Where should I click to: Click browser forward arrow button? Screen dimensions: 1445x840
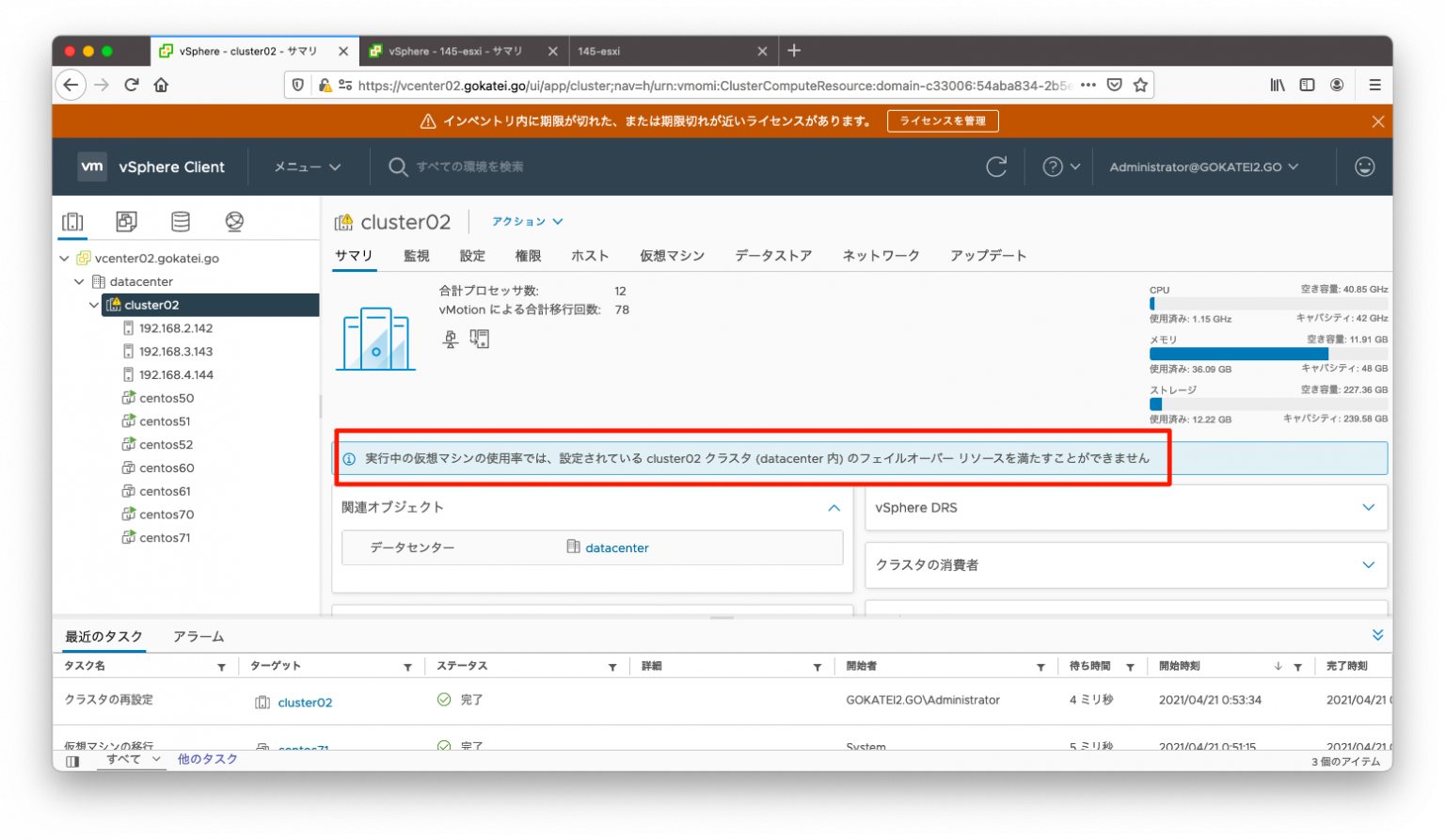pos(102,85)
